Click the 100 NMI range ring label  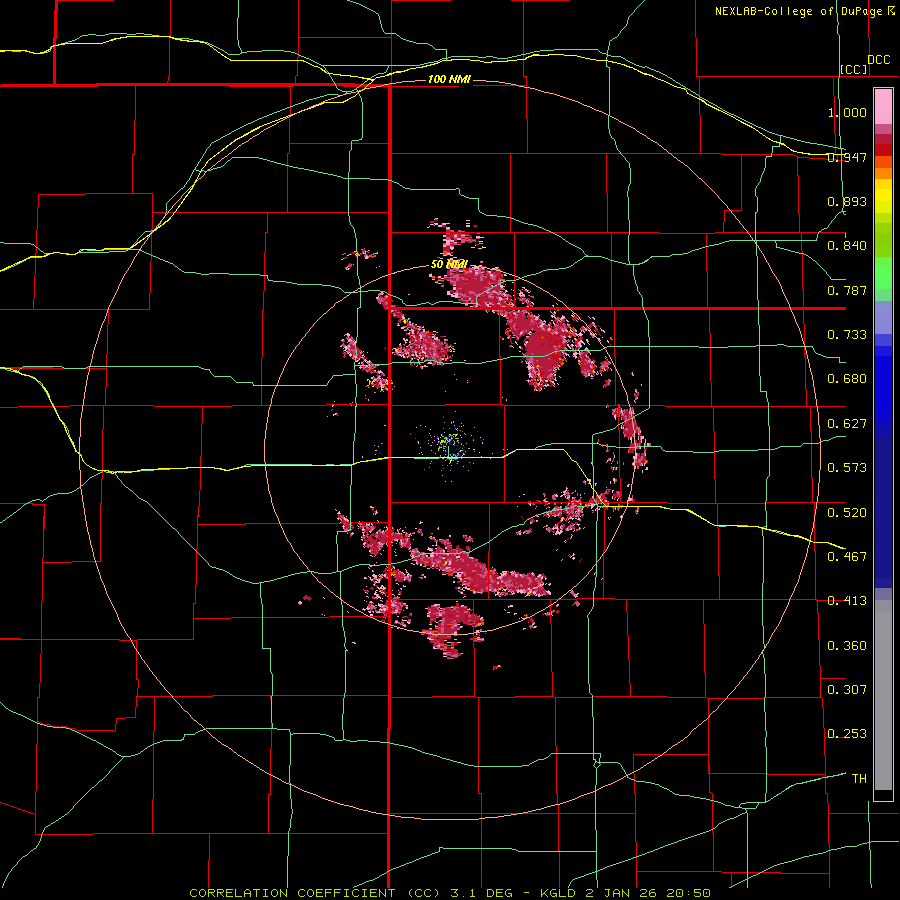click(x=449, y=79)
